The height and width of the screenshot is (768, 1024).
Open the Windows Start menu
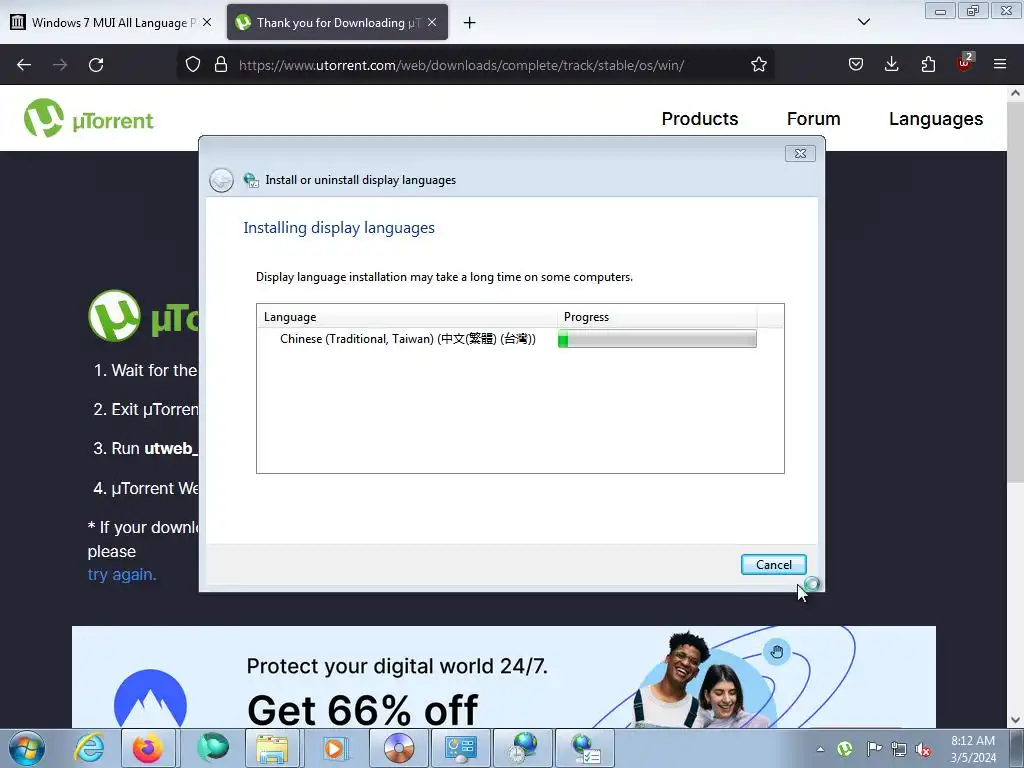[x=27, y=748]
